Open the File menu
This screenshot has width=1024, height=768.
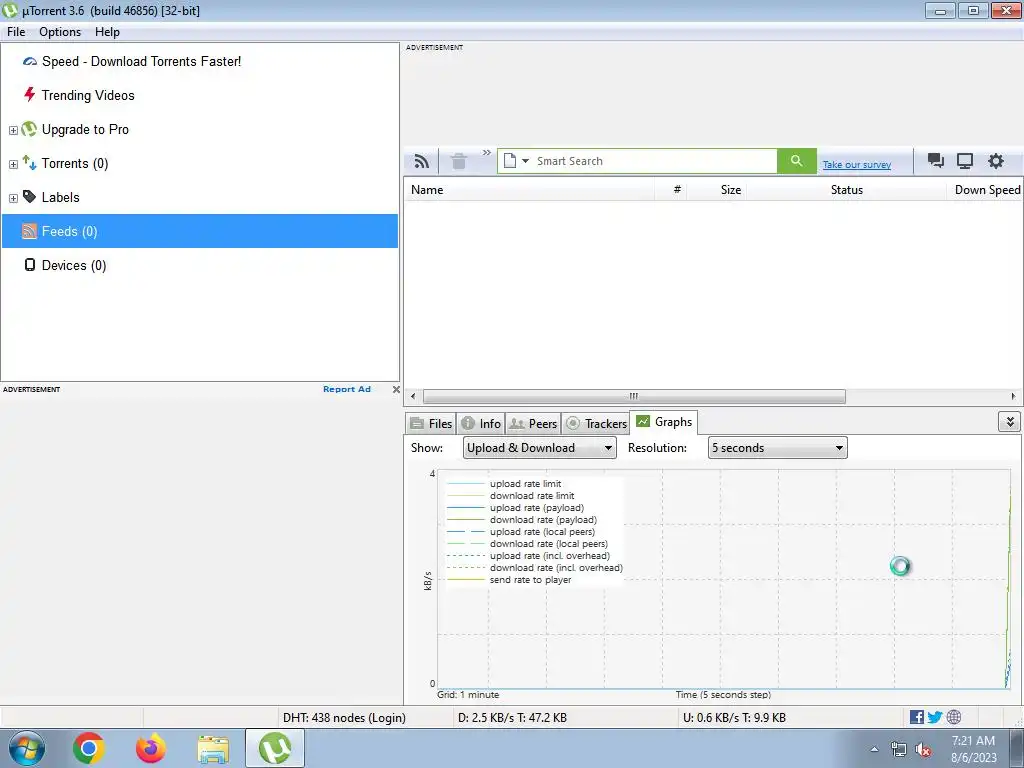(x=16, y=32)
